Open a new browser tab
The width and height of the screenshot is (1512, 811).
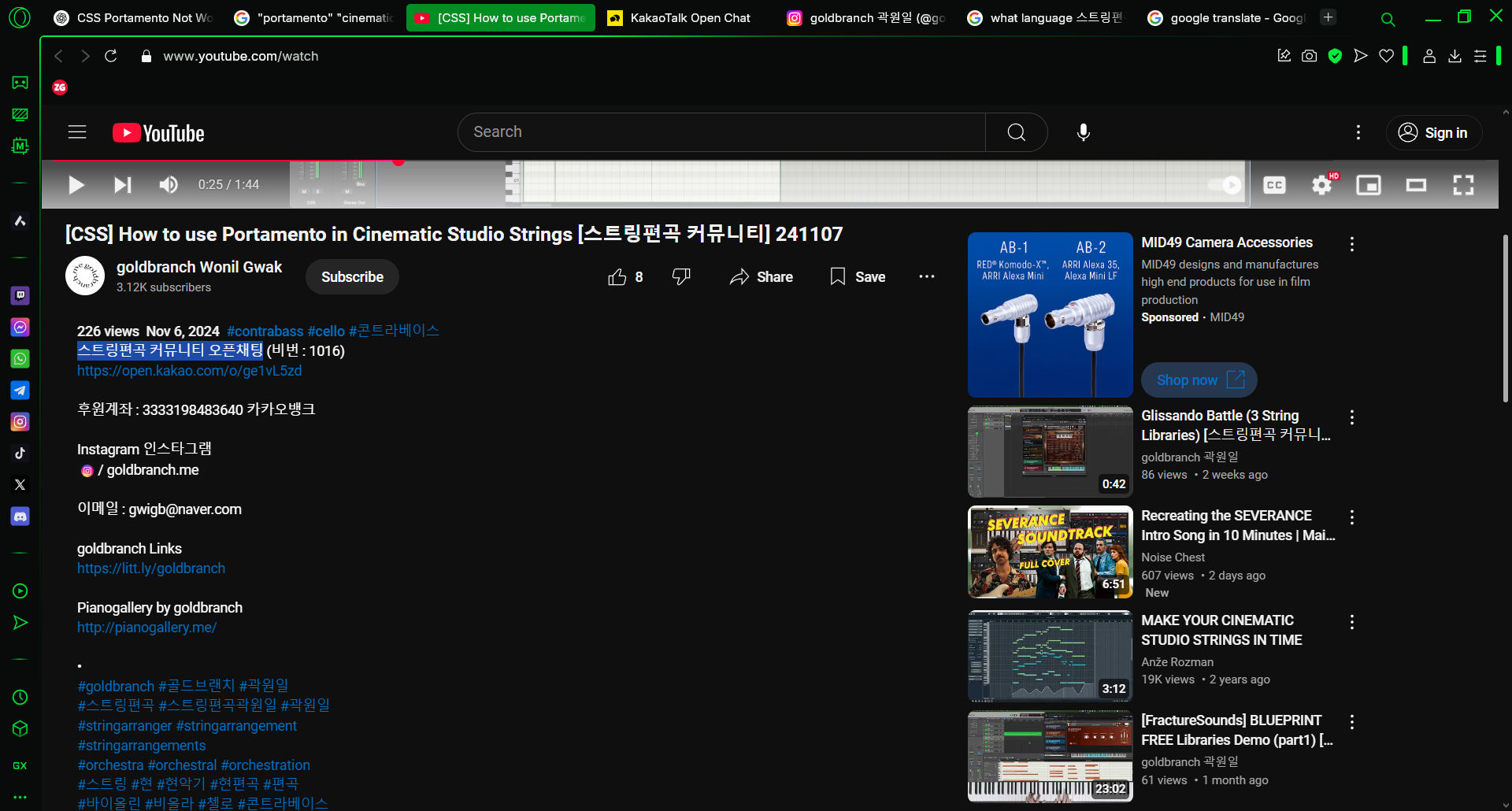coord(1329,17)
